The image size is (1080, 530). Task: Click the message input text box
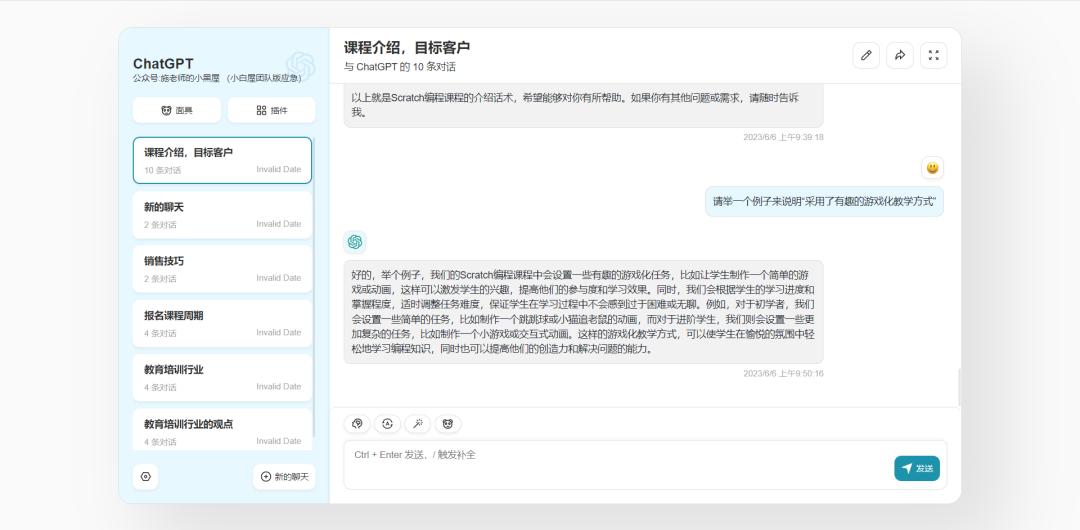645,465
